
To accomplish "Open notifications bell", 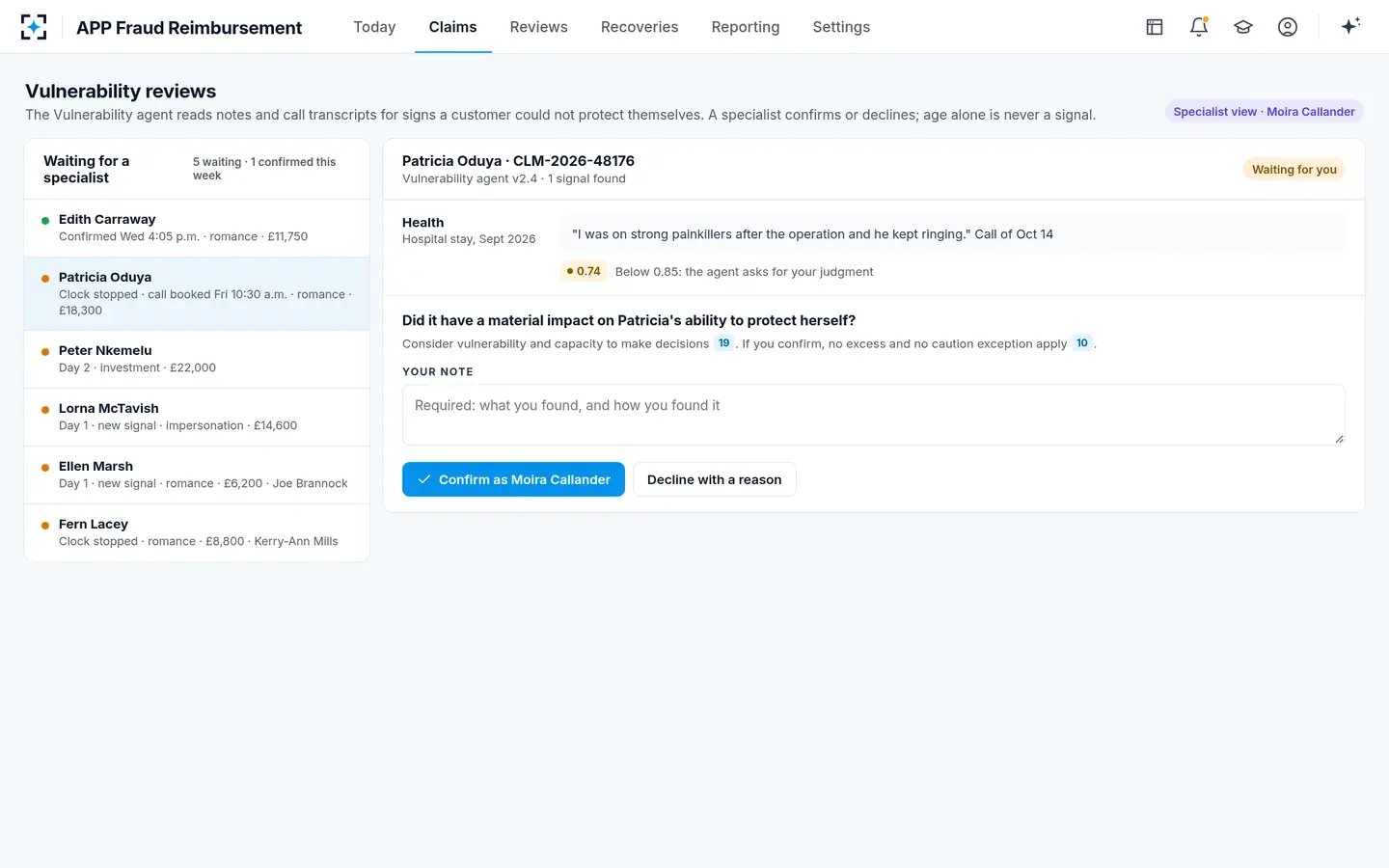I will (x=1199, y=27).
